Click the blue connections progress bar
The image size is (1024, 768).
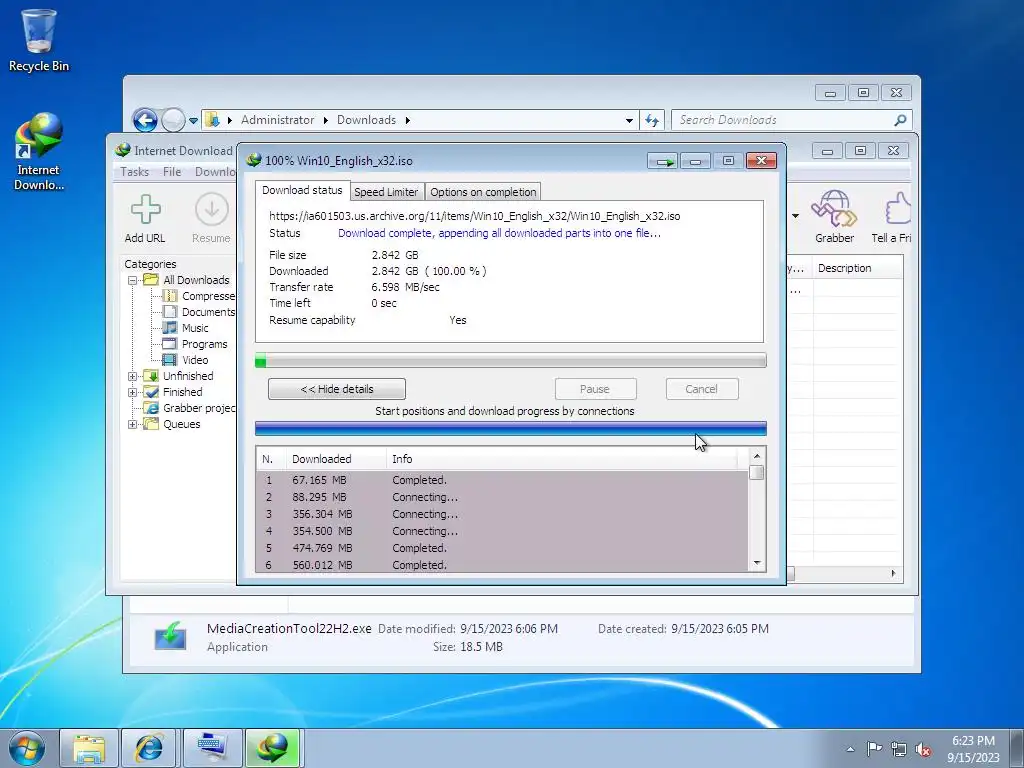click(511, 429)
